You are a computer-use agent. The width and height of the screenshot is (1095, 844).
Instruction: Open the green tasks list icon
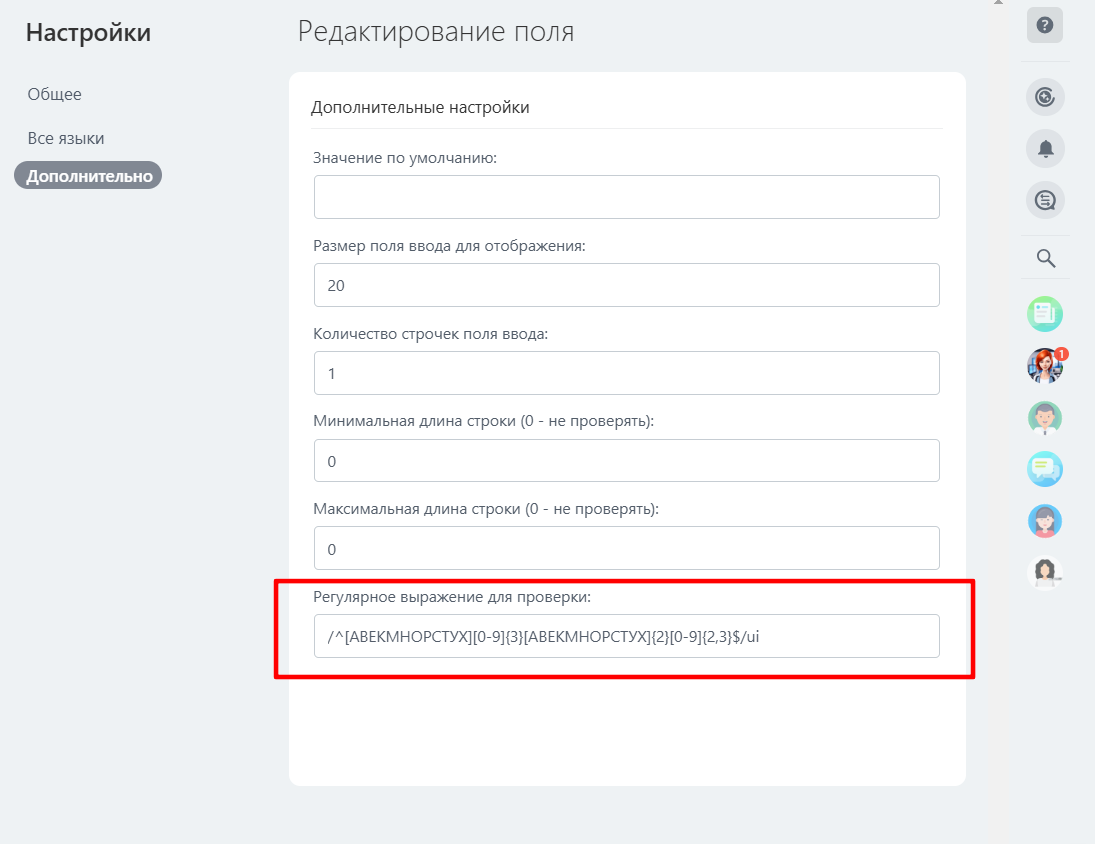pos(1044,313)
